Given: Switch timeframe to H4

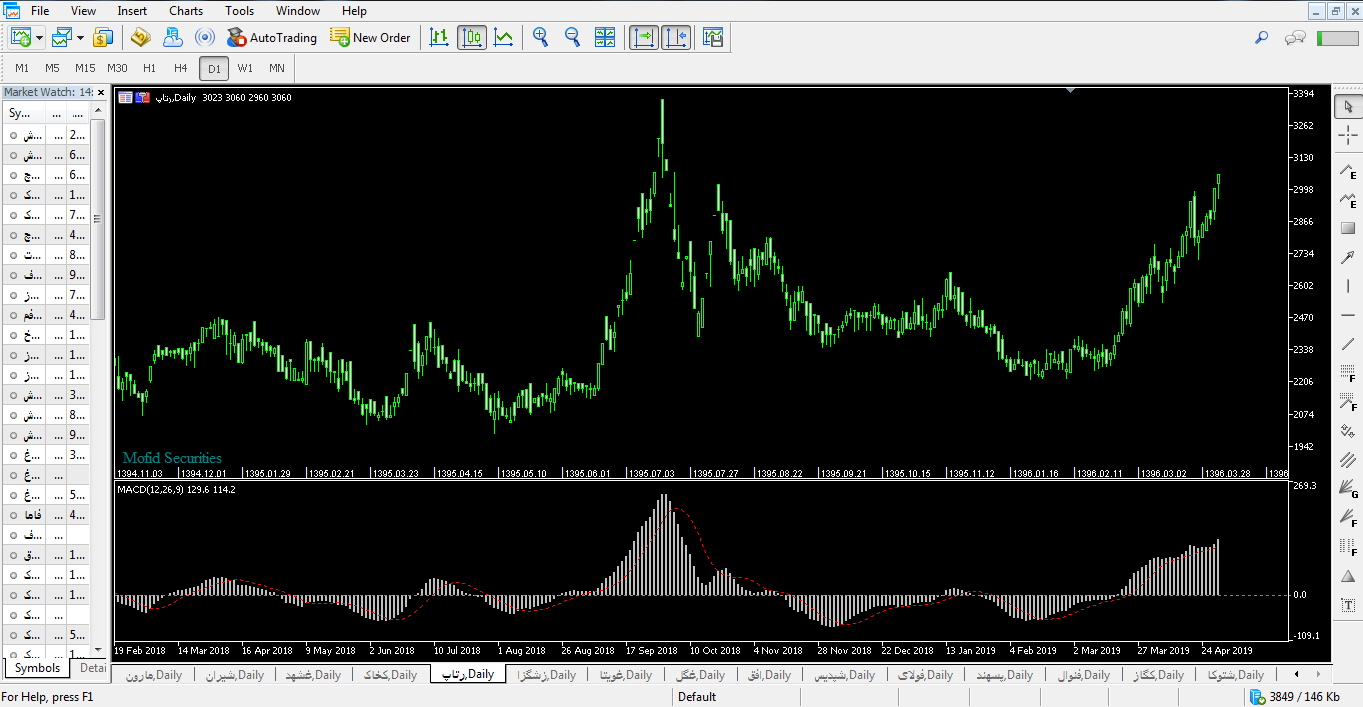Looking at the screenshot, I should [x=180, y=68].
